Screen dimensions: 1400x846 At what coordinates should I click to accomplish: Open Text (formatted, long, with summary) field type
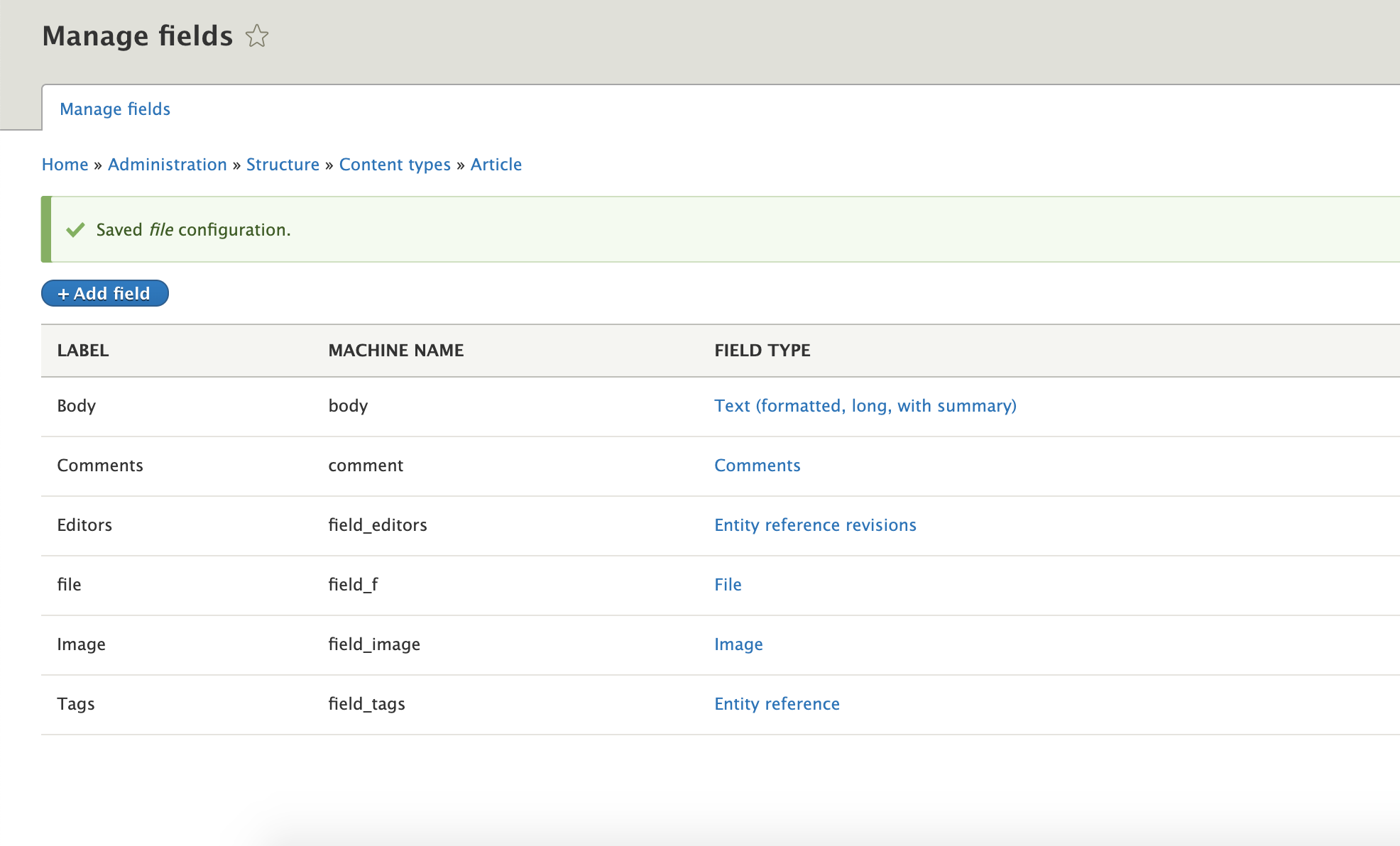coord(865,406)
